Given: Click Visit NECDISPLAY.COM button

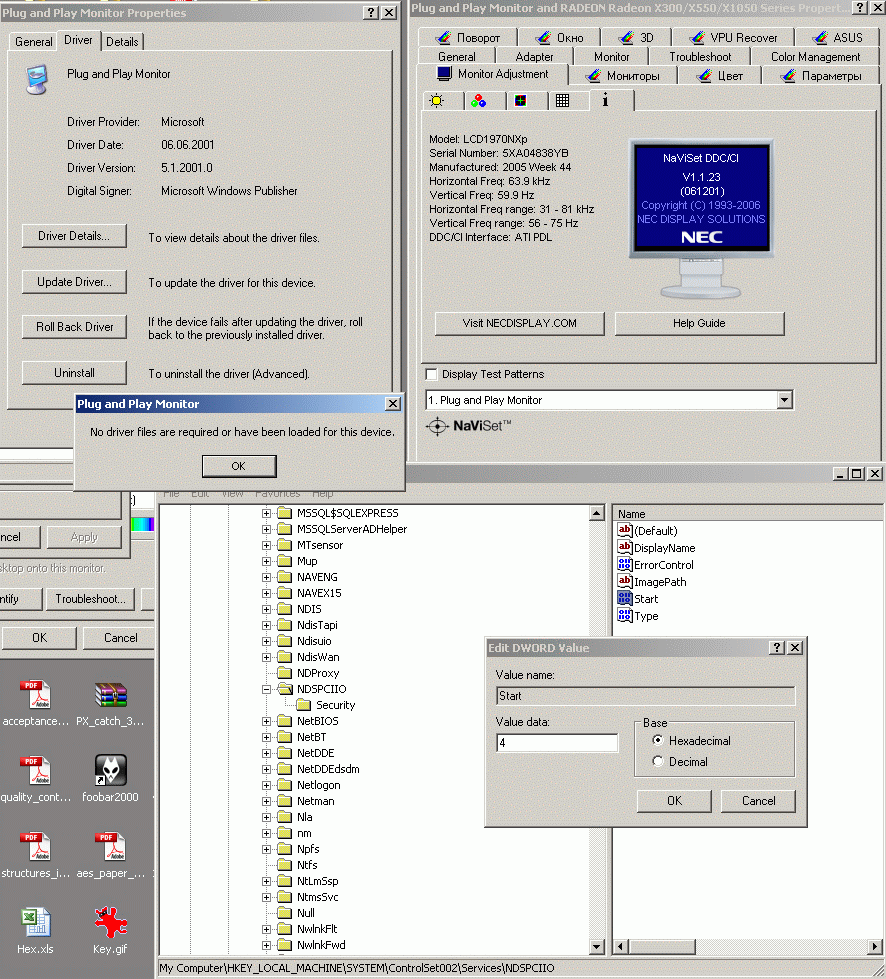Looking at the screenshot, I should pos(519,323).
